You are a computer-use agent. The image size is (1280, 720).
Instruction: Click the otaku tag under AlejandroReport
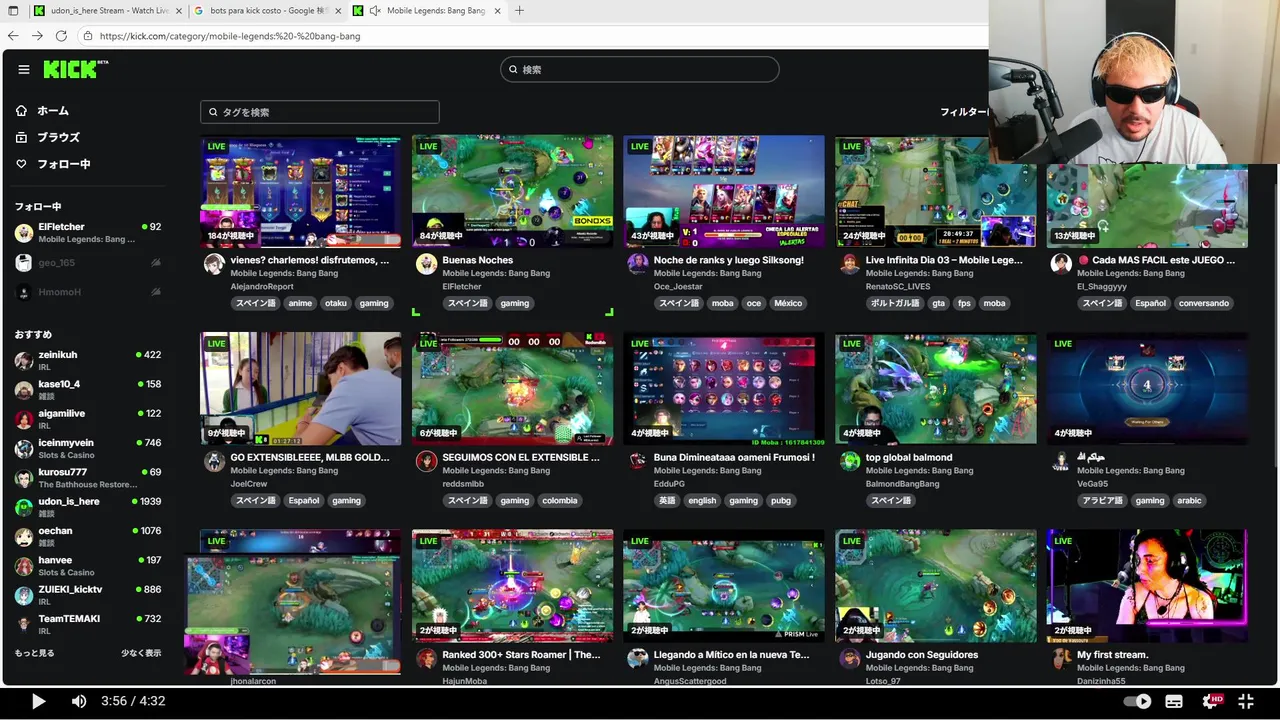[x=336, y=303]
